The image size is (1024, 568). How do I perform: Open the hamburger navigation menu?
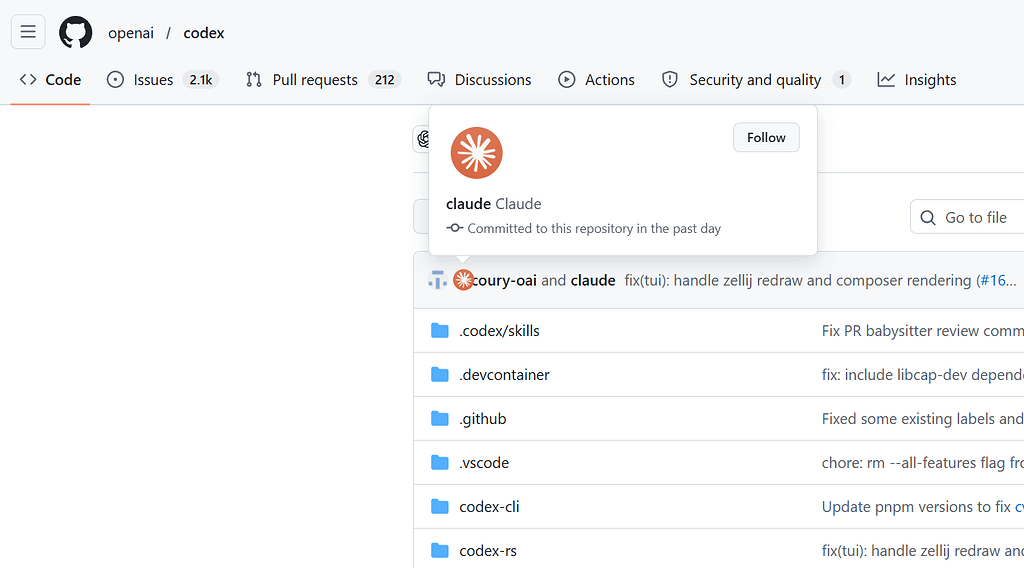point(28,31)
